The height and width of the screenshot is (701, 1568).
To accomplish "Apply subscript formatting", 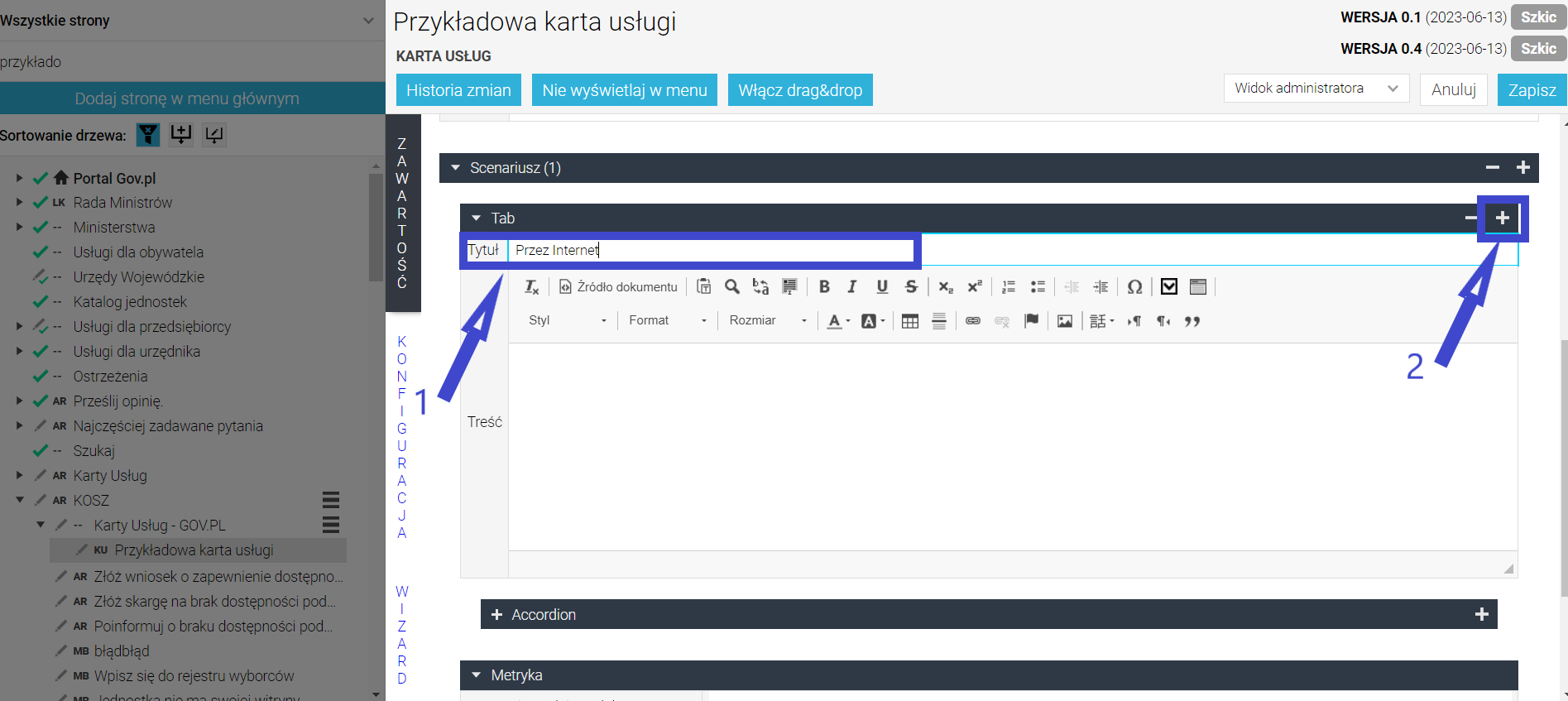I will (946, 286).
